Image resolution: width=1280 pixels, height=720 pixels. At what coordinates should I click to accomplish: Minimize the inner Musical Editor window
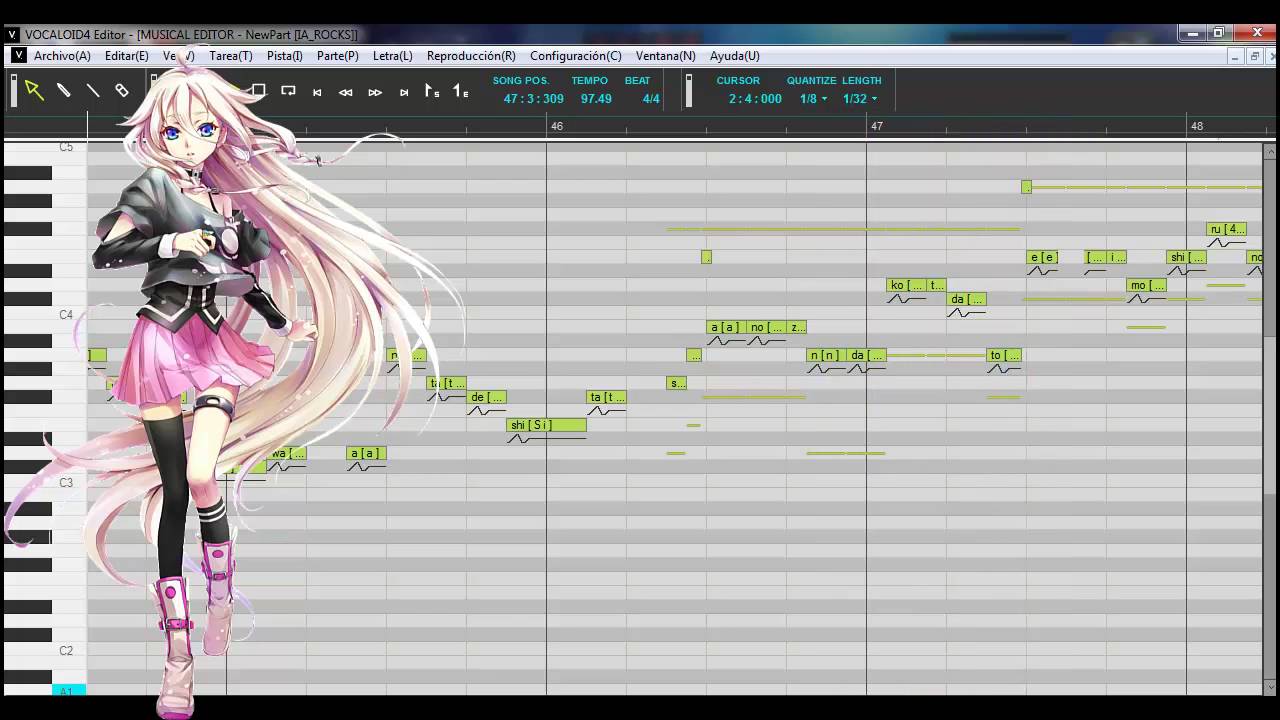click(x=1236, y=57)
